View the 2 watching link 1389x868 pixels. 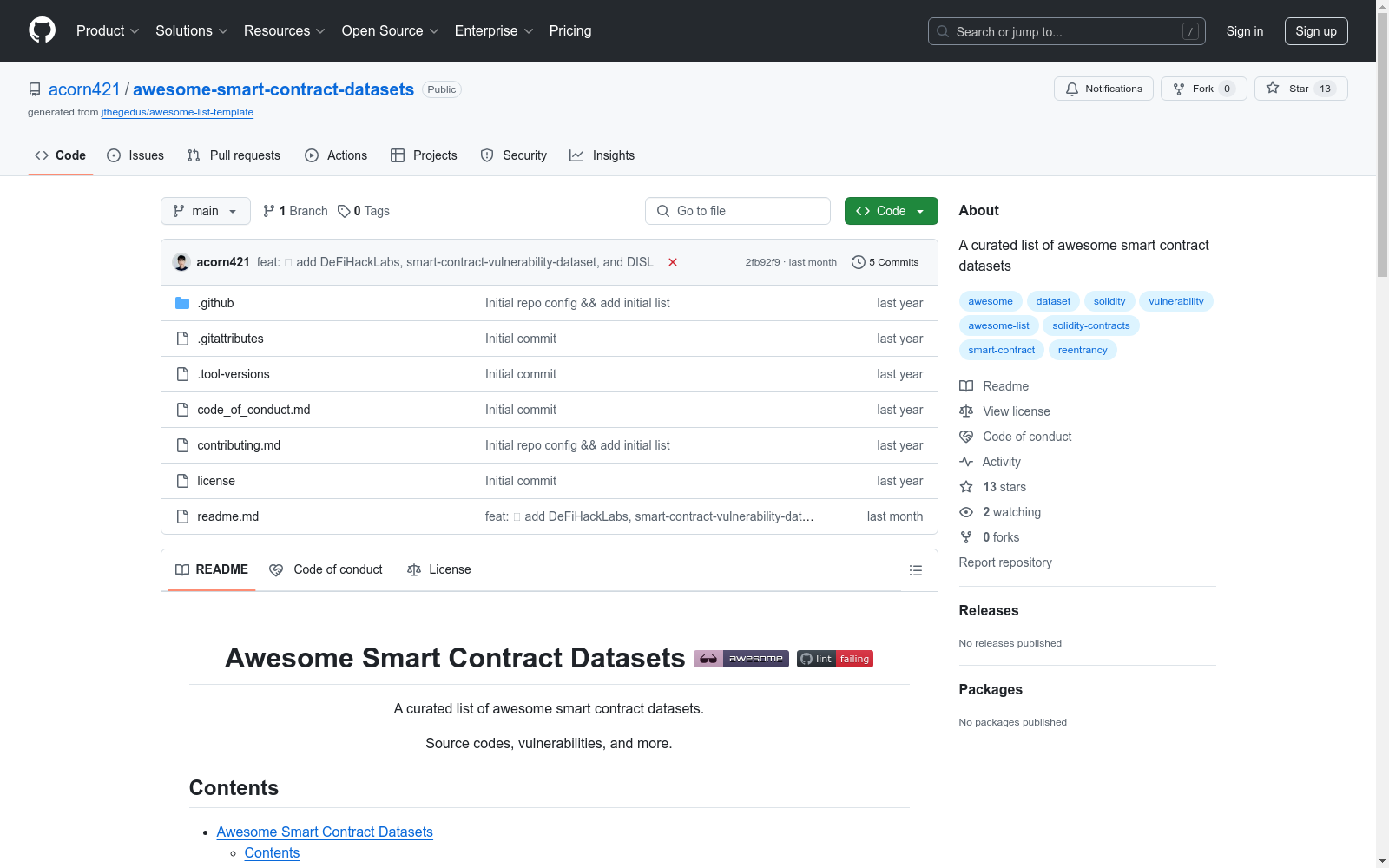point(1000,512)
